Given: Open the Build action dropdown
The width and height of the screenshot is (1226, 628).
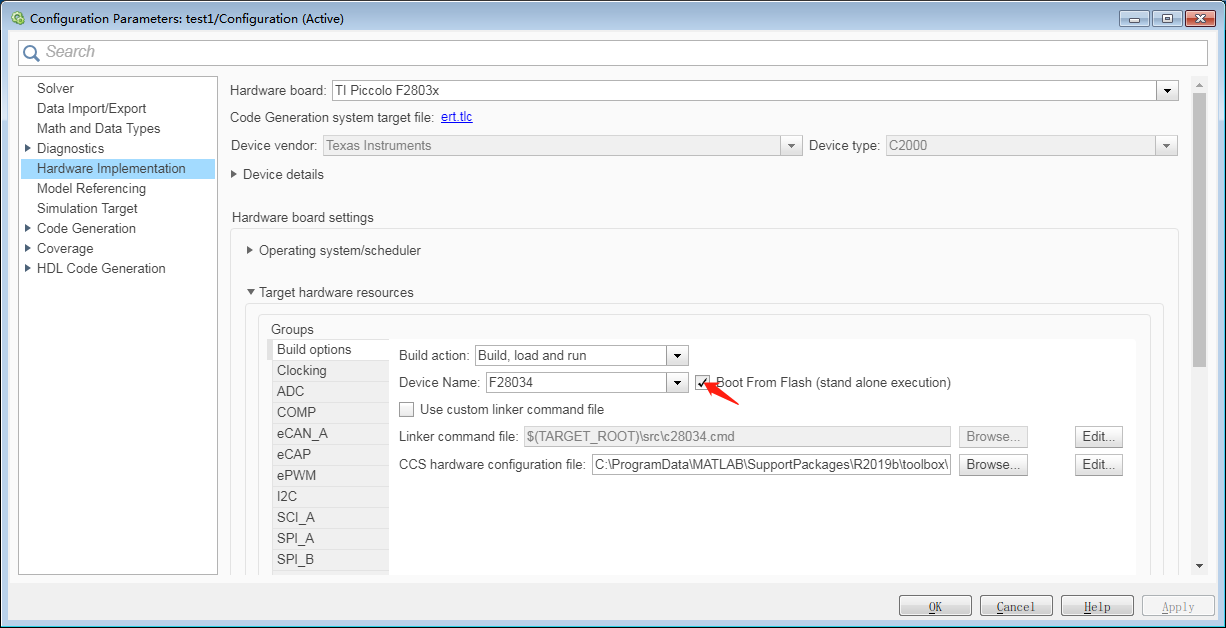Looking at the screenshot, I should (x=677, y=355).
